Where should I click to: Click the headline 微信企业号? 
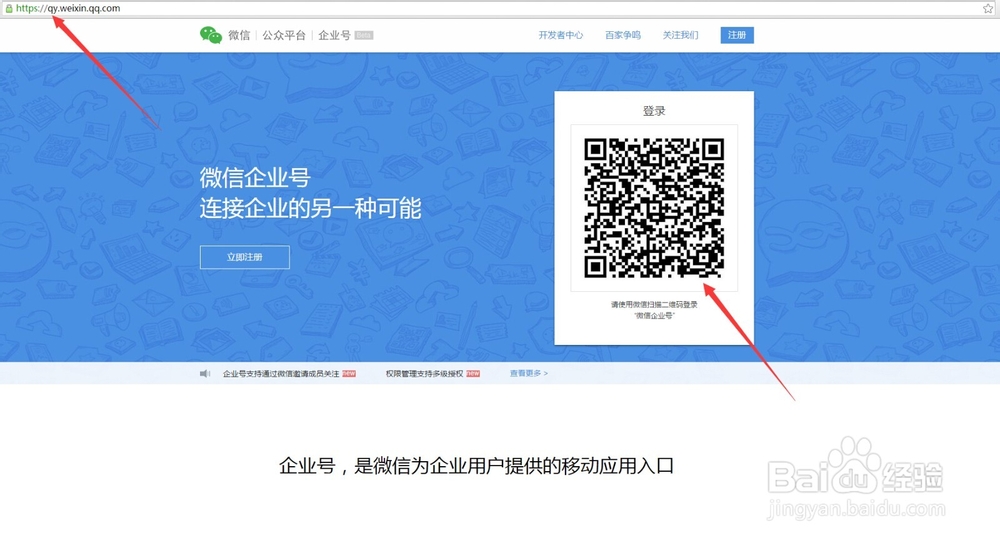tap(254, 177)
